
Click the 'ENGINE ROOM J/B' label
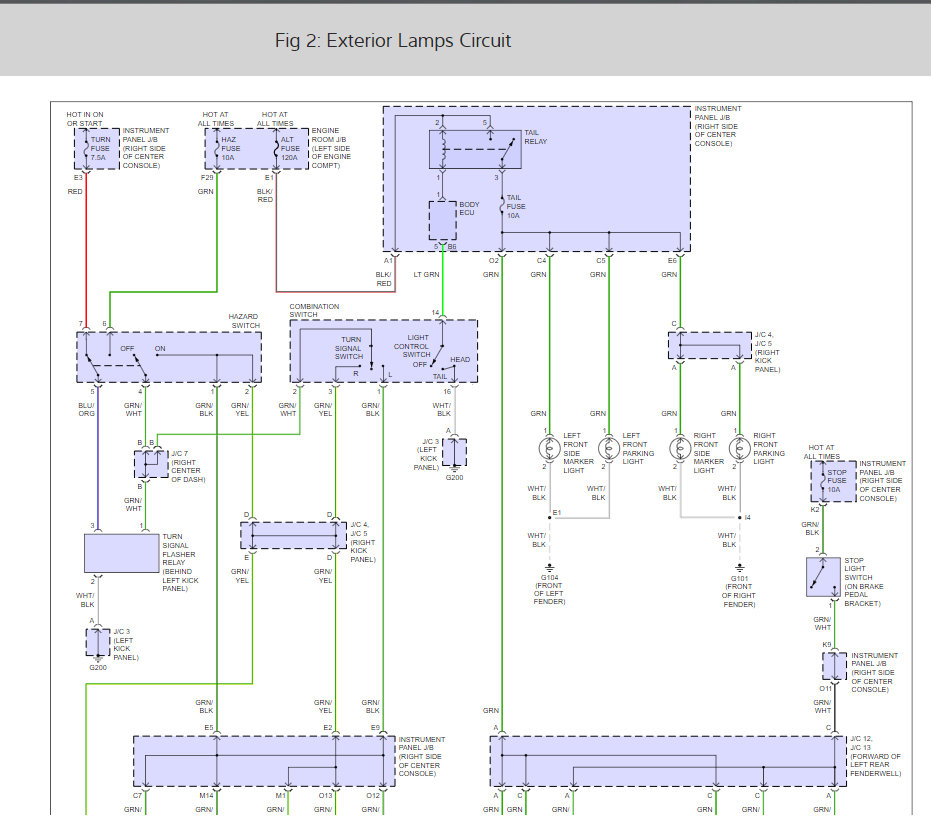[x=329, y=135]
